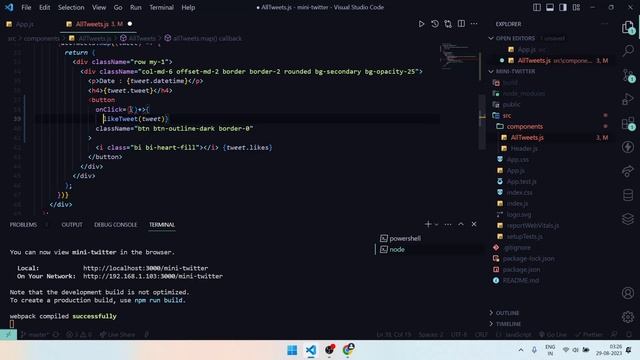
Task: Open the Accounts icon
Action: coord(628,293)
